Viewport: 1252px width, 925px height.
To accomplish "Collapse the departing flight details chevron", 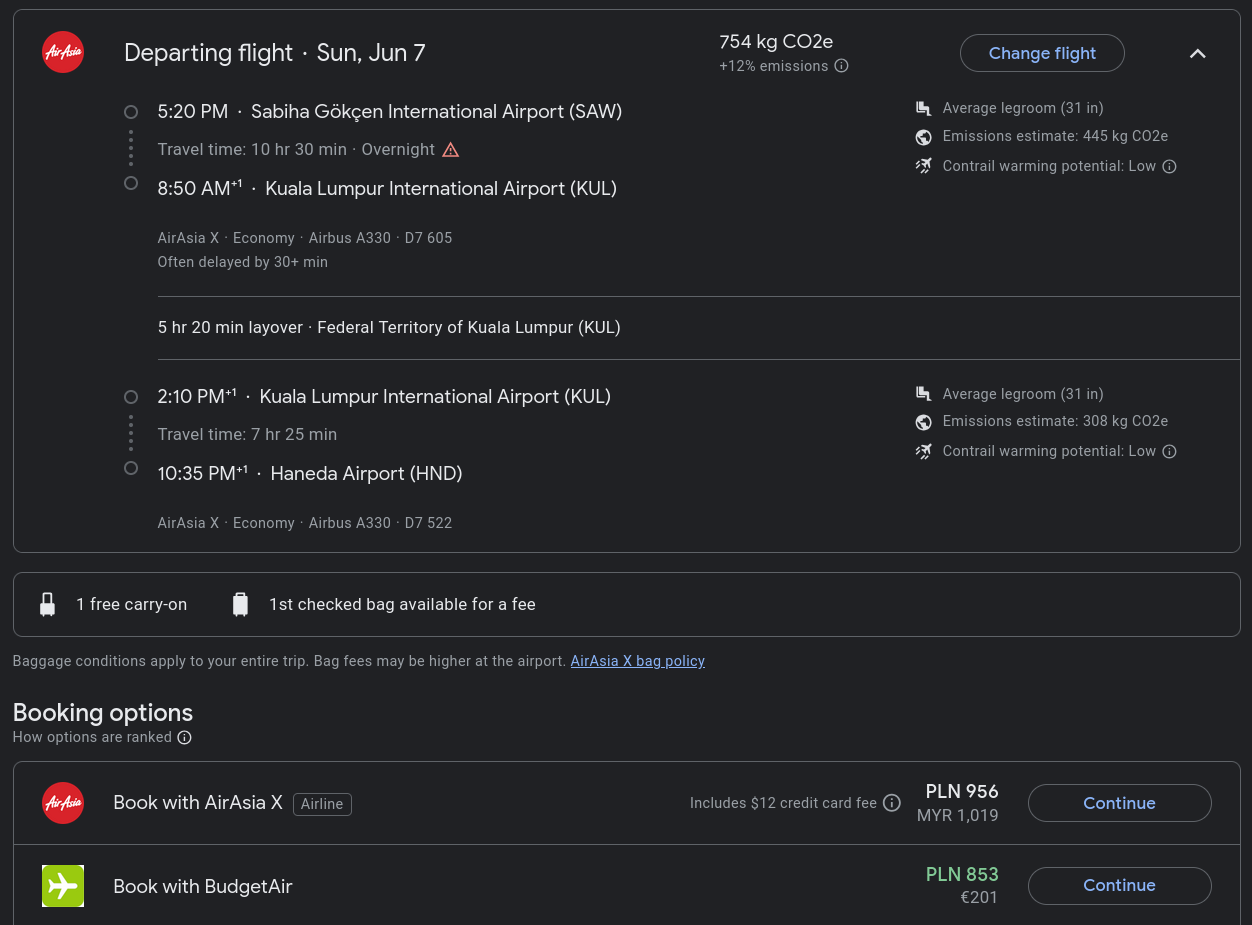I will pos(1197,53).
